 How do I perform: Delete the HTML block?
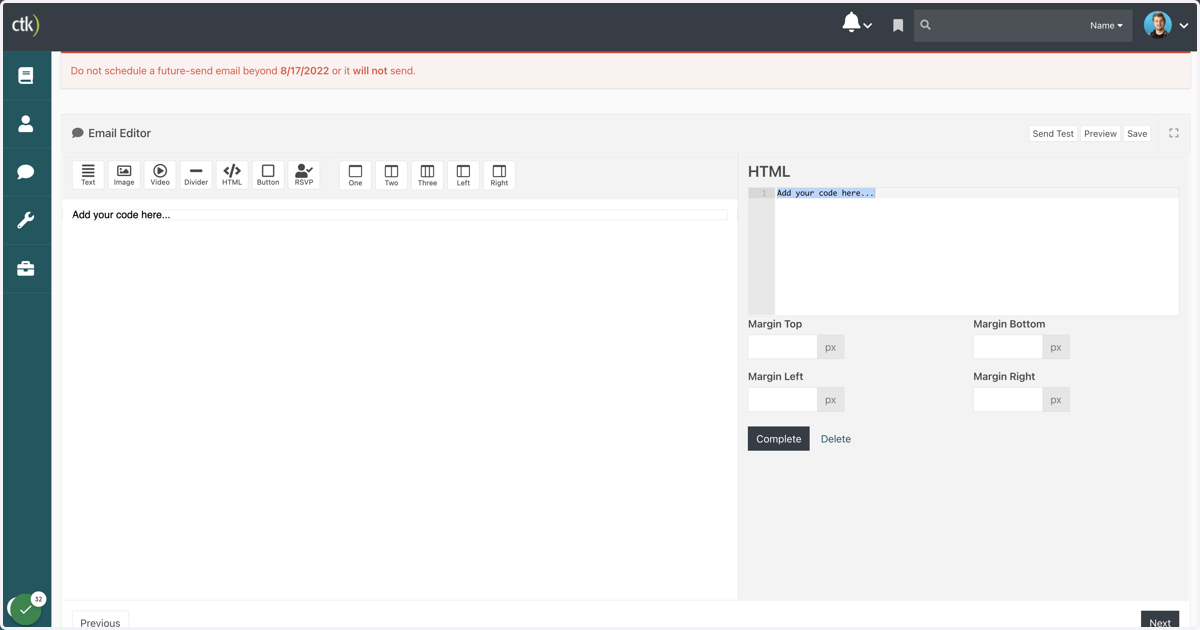pyautogui.click(x=836, y=439)
